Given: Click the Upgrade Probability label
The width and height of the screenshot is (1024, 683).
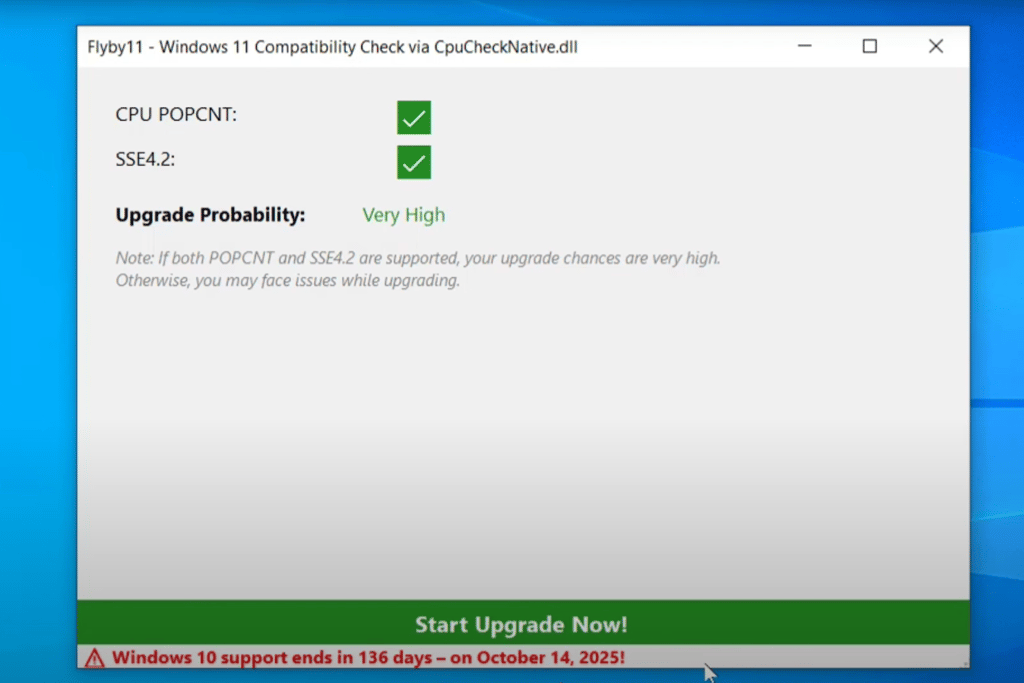Looking at the screenshot, I should coord(210,215).
